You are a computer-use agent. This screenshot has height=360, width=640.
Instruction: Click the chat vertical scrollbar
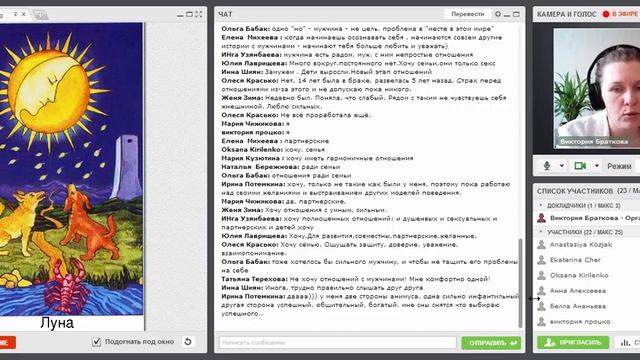point(520,283)
